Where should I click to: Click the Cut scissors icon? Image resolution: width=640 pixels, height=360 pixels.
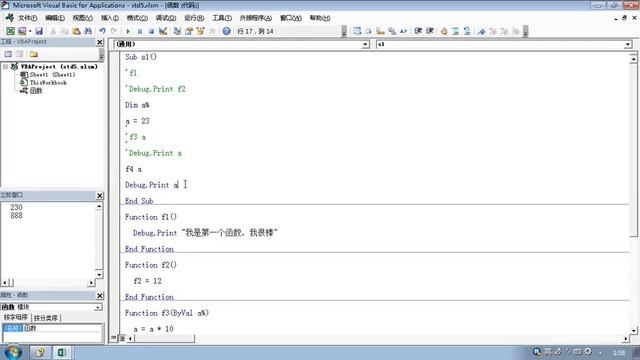(x=53, y=31)
